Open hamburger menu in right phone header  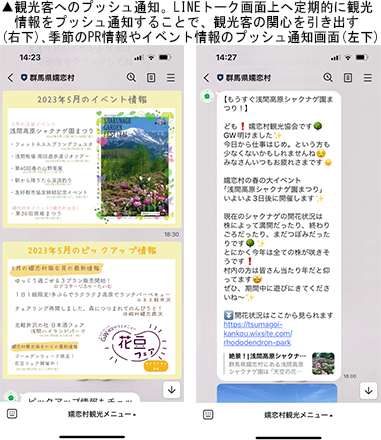pos(368,78)
